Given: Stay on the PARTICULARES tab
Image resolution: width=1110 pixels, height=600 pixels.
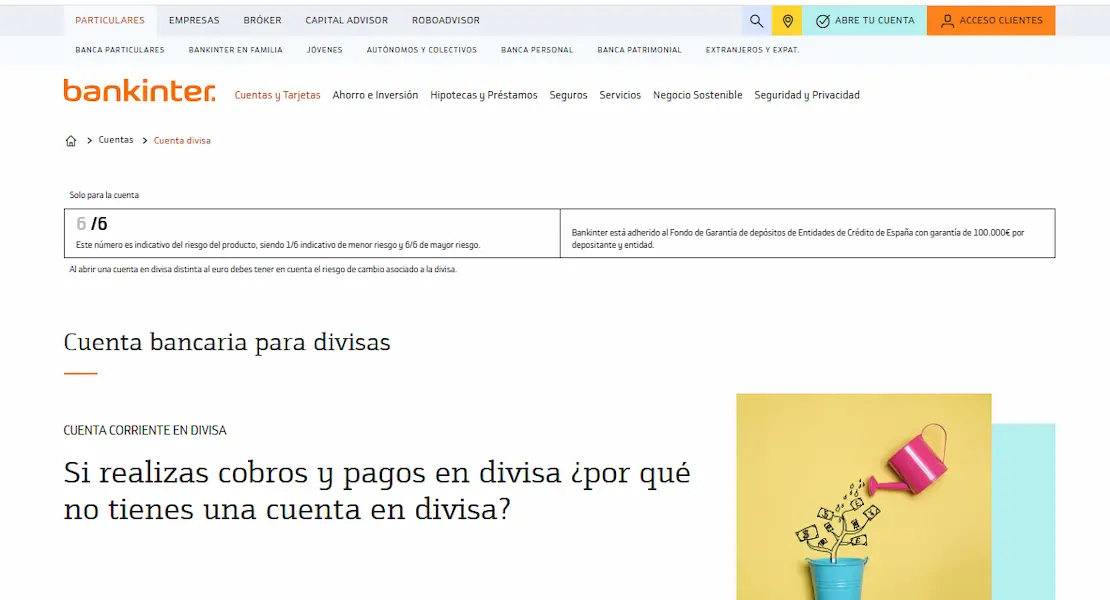Looking at the screenshot, I should tap(110, 19).
